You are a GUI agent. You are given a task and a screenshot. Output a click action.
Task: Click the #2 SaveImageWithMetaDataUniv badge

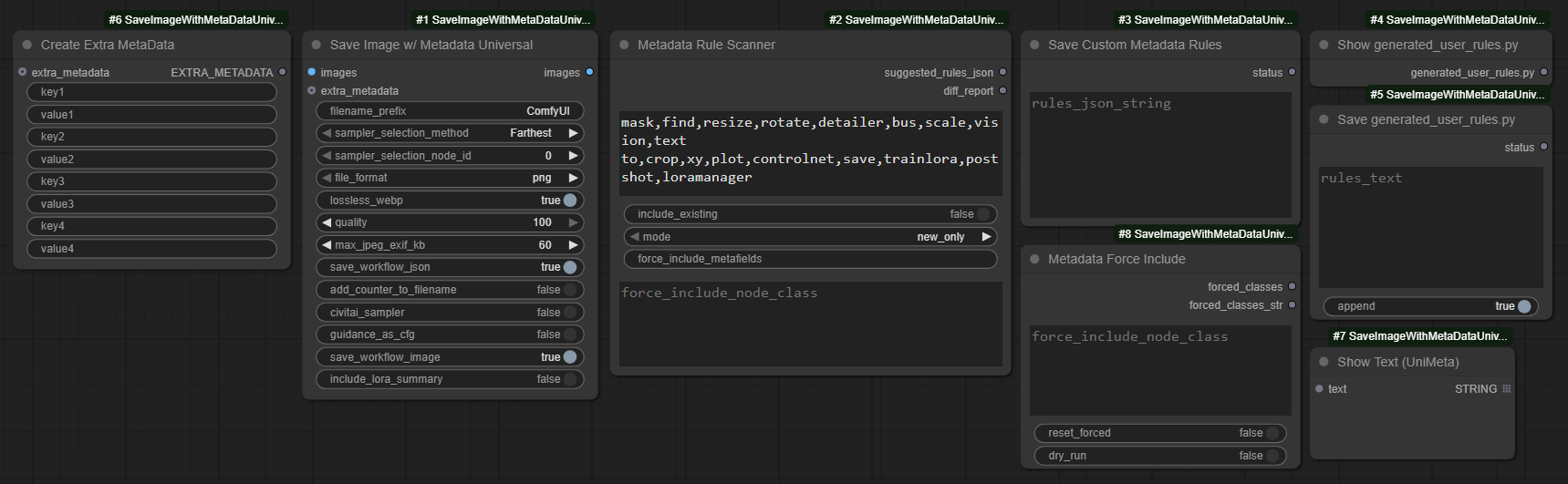[x=917, y=19]
